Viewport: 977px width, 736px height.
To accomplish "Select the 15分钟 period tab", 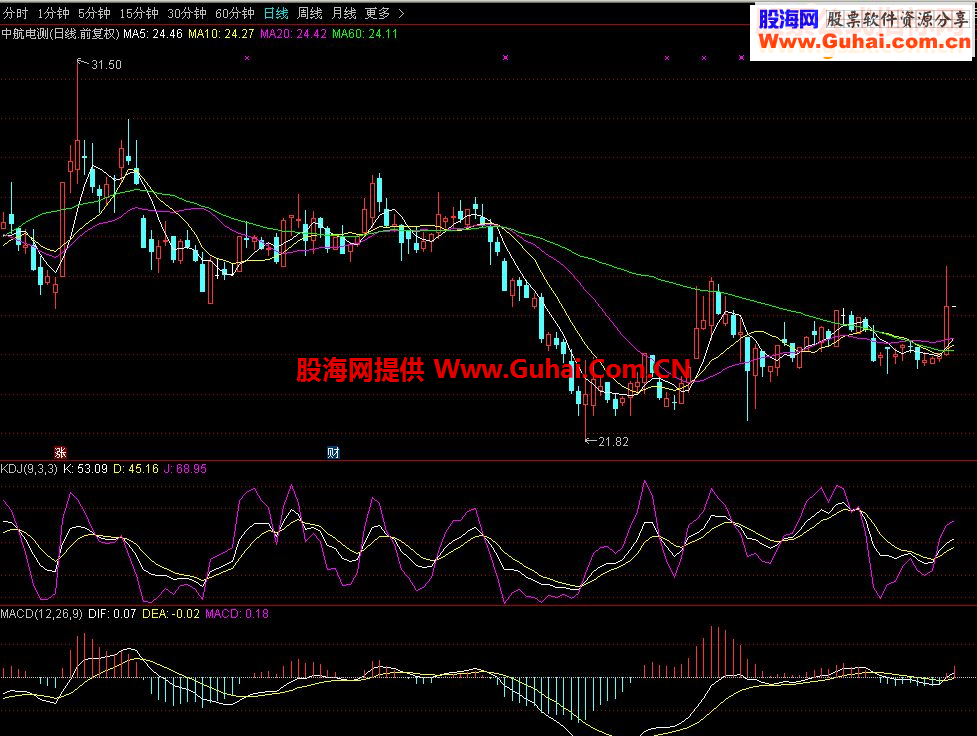I will (139, 13).
